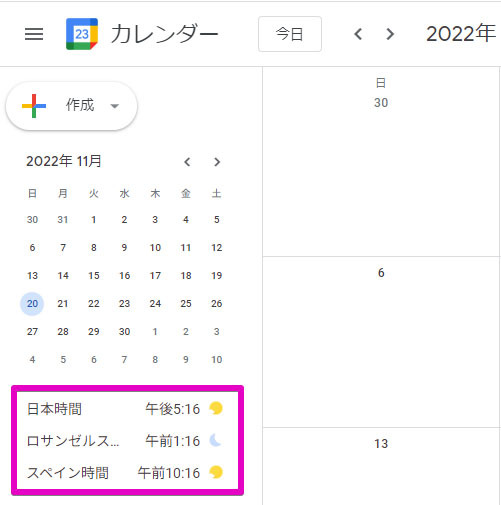Open day 13 in the main grid
501x505 pixels.
(x=381, y=444)
